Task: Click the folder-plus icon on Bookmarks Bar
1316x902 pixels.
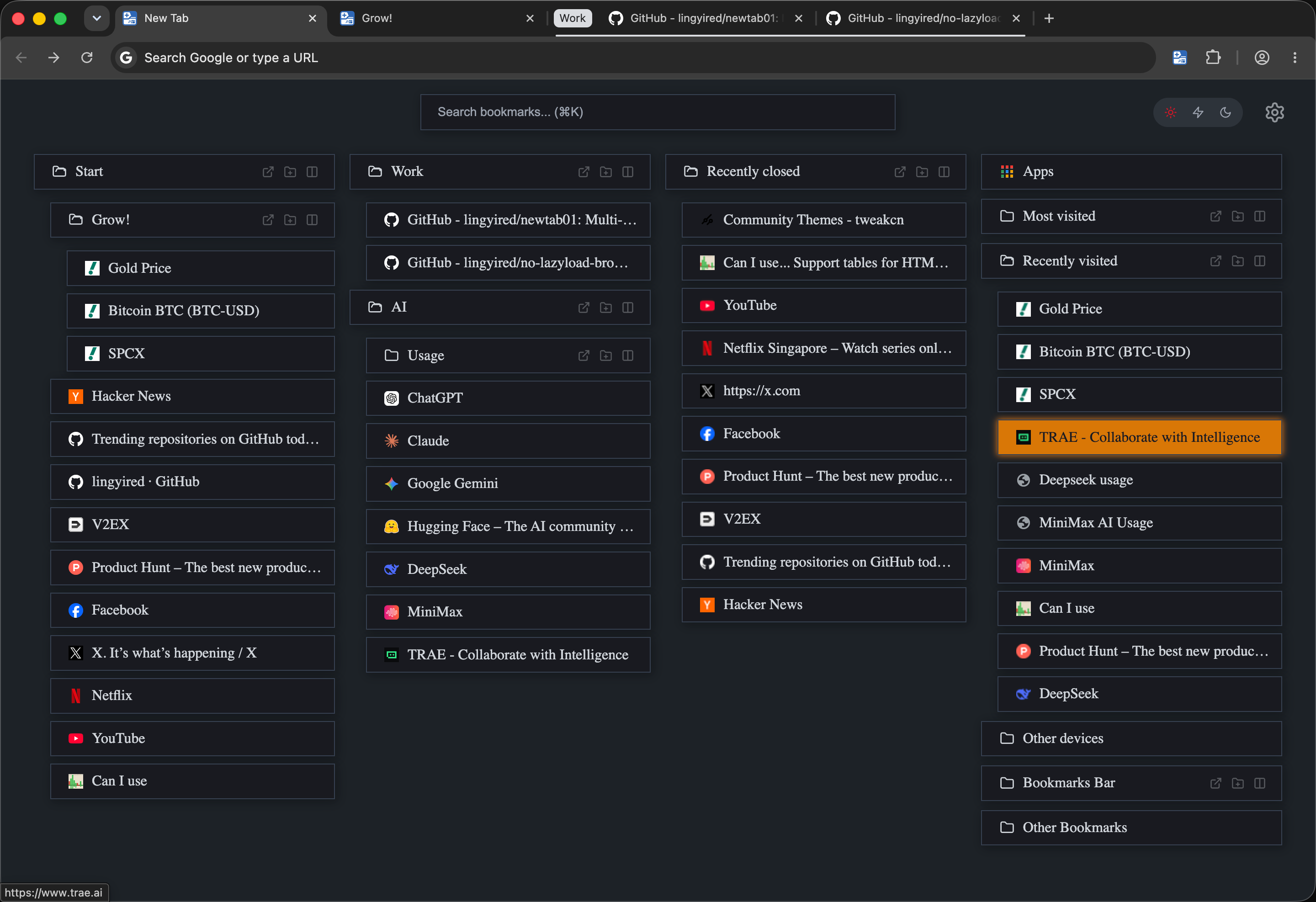Action: [1238, 783]
